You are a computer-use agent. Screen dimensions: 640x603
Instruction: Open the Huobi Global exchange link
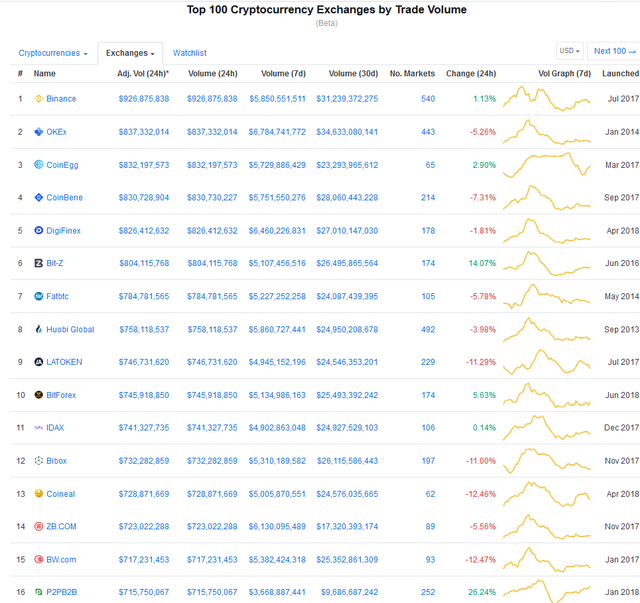point(70,329)
